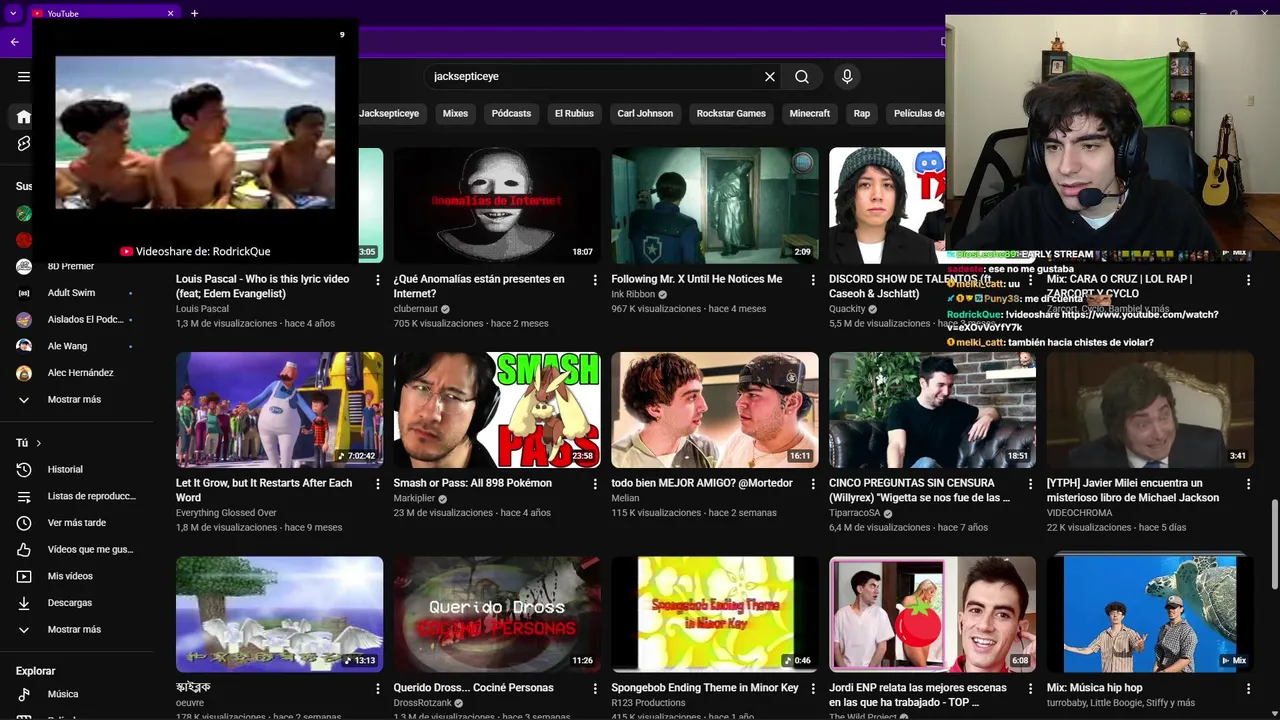Open options for Louis Pascal lyric video
This screenshot has width=1280, height=720.
(378, 280)
